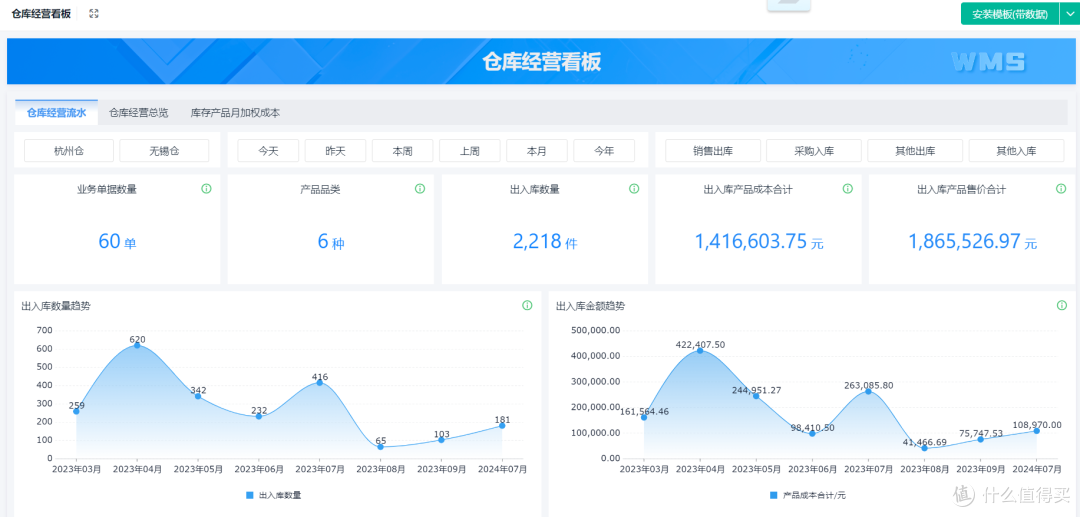This screenshot has height=517, width=1080.
Task: Click the 75,747.53 data point in amount chart
Action: (981, 439)
